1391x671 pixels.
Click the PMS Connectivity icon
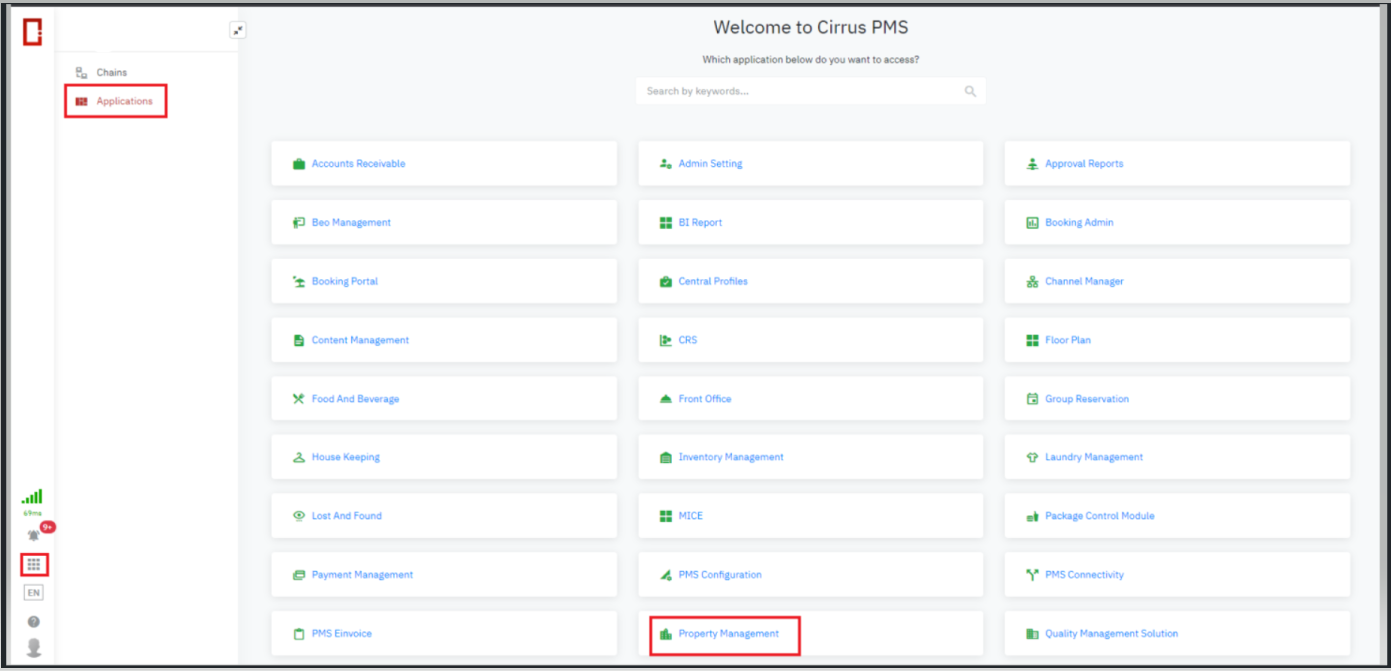point(1032,575)
